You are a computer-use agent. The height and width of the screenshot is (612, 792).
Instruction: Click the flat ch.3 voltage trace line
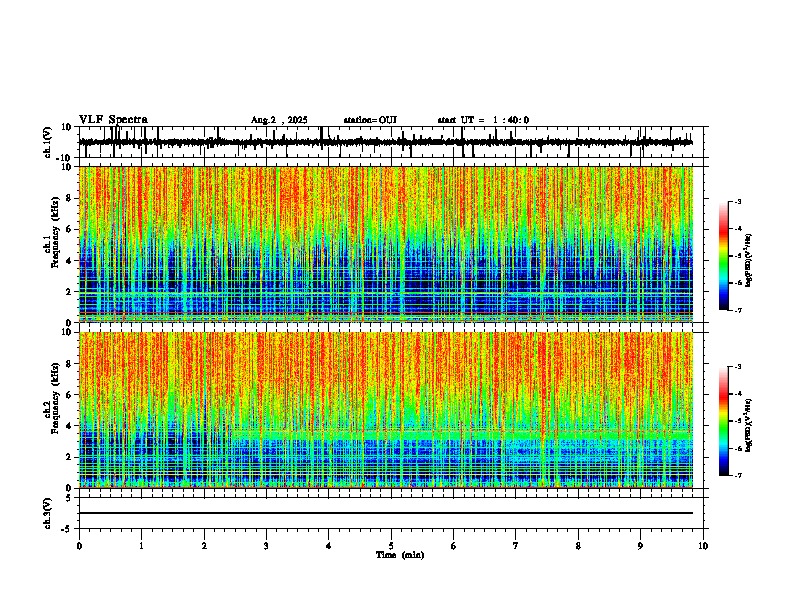point(385,513)
